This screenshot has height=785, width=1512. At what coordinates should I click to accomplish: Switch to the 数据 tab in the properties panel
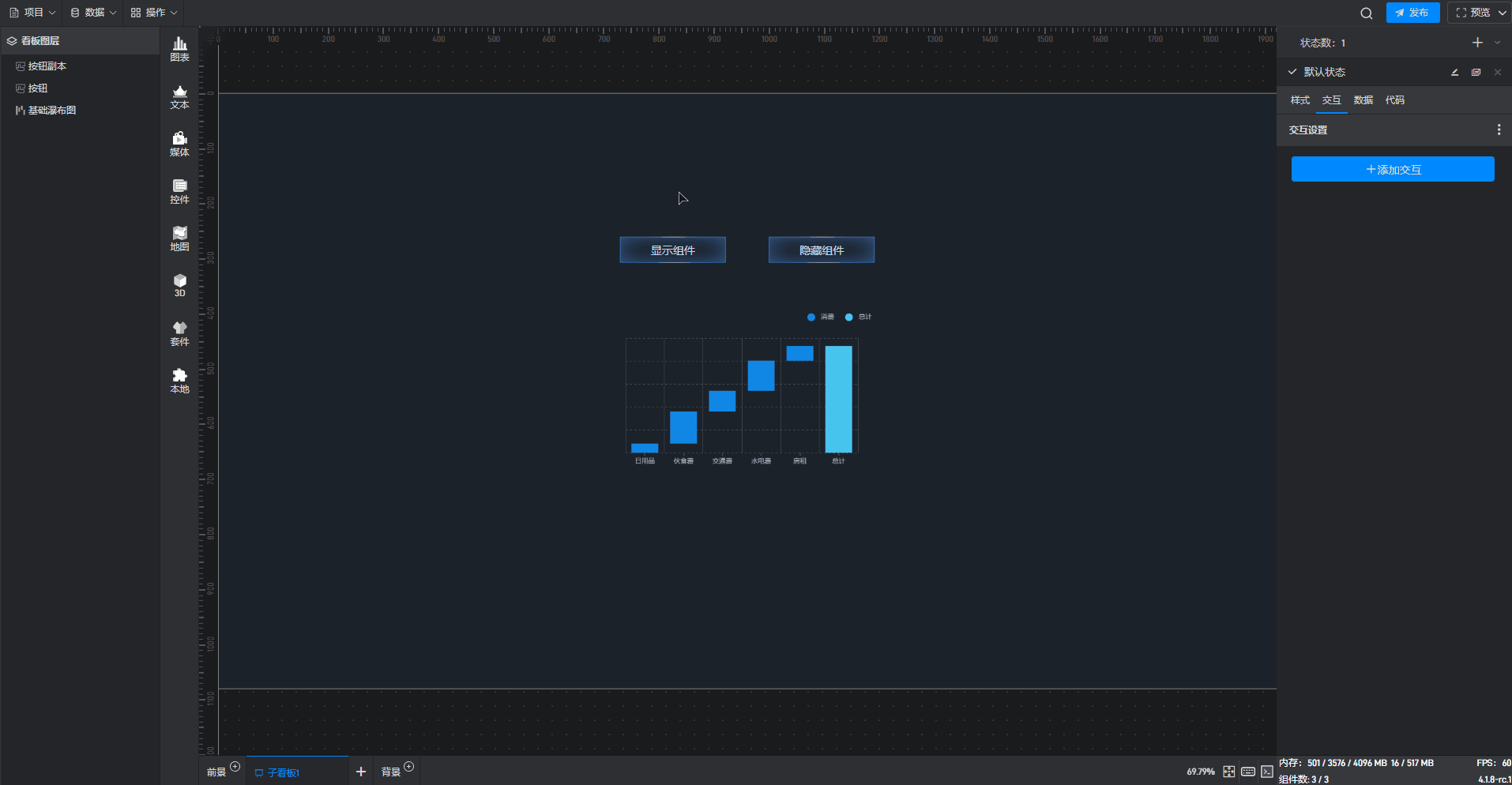click(1363, 100)
